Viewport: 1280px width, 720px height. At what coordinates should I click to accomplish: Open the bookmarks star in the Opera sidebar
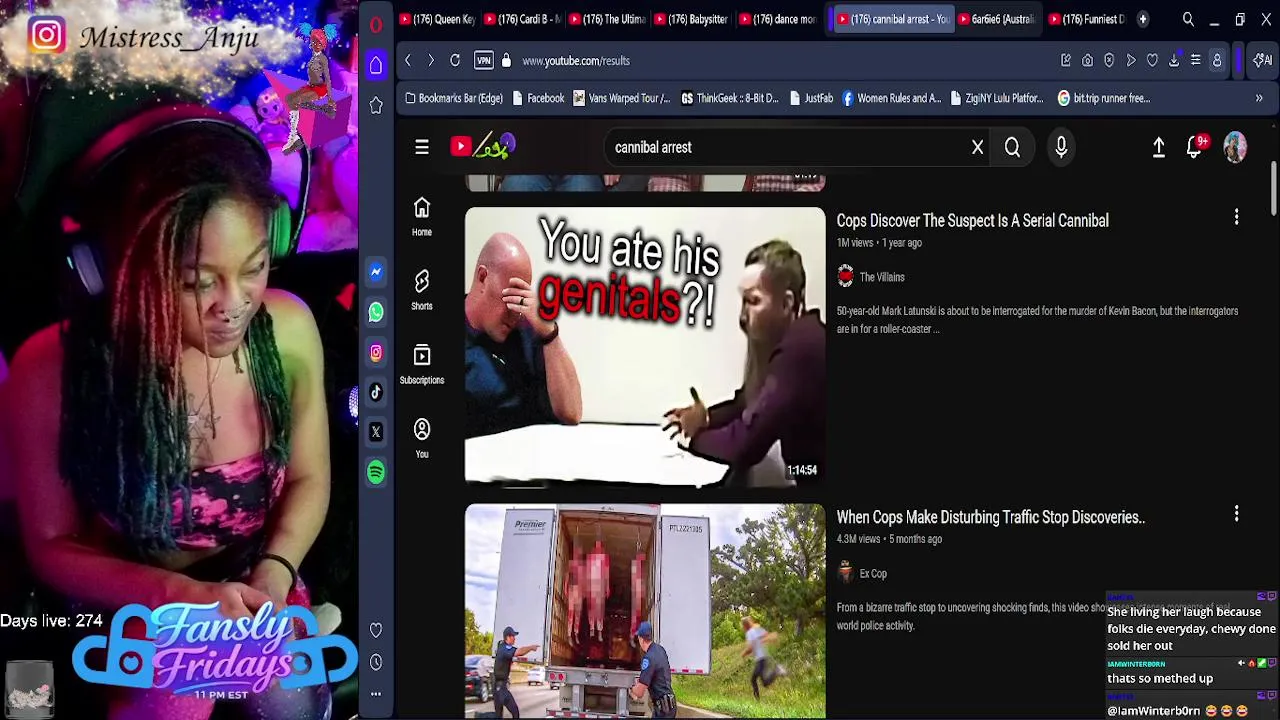click(x=376, y=106)
